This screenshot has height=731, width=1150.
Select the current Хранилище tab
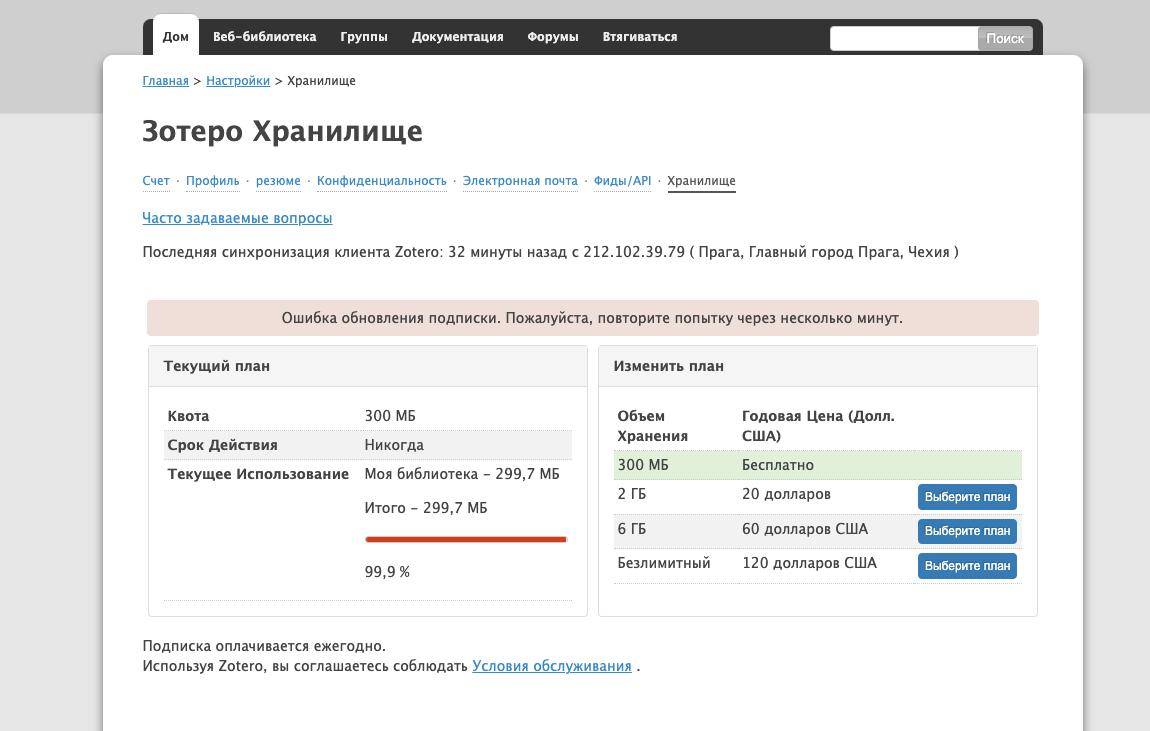tap(701, 181)
